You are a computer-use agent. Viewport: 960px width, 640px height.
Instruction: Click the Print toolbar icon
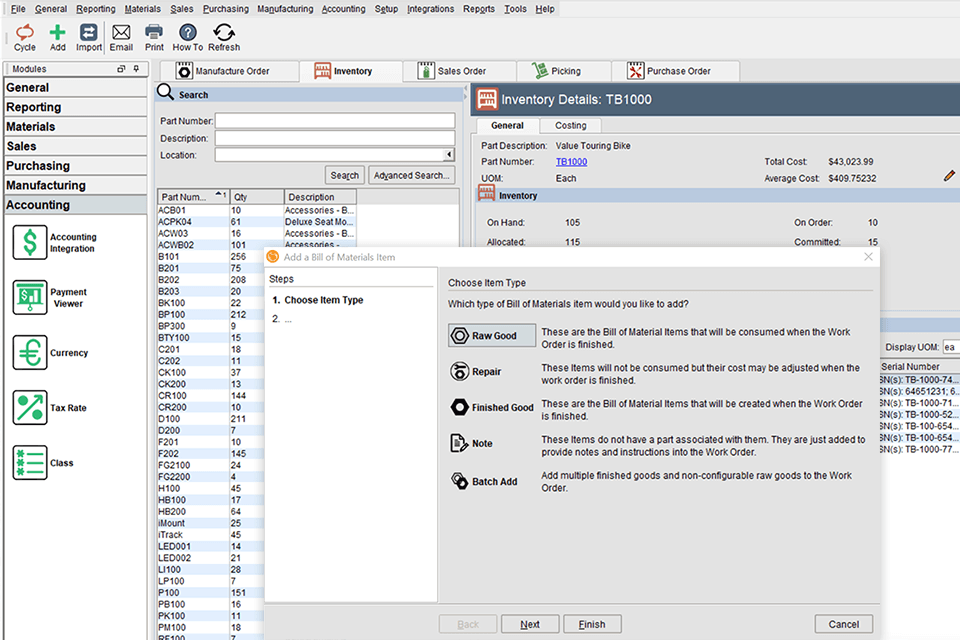tap(154, 38)
